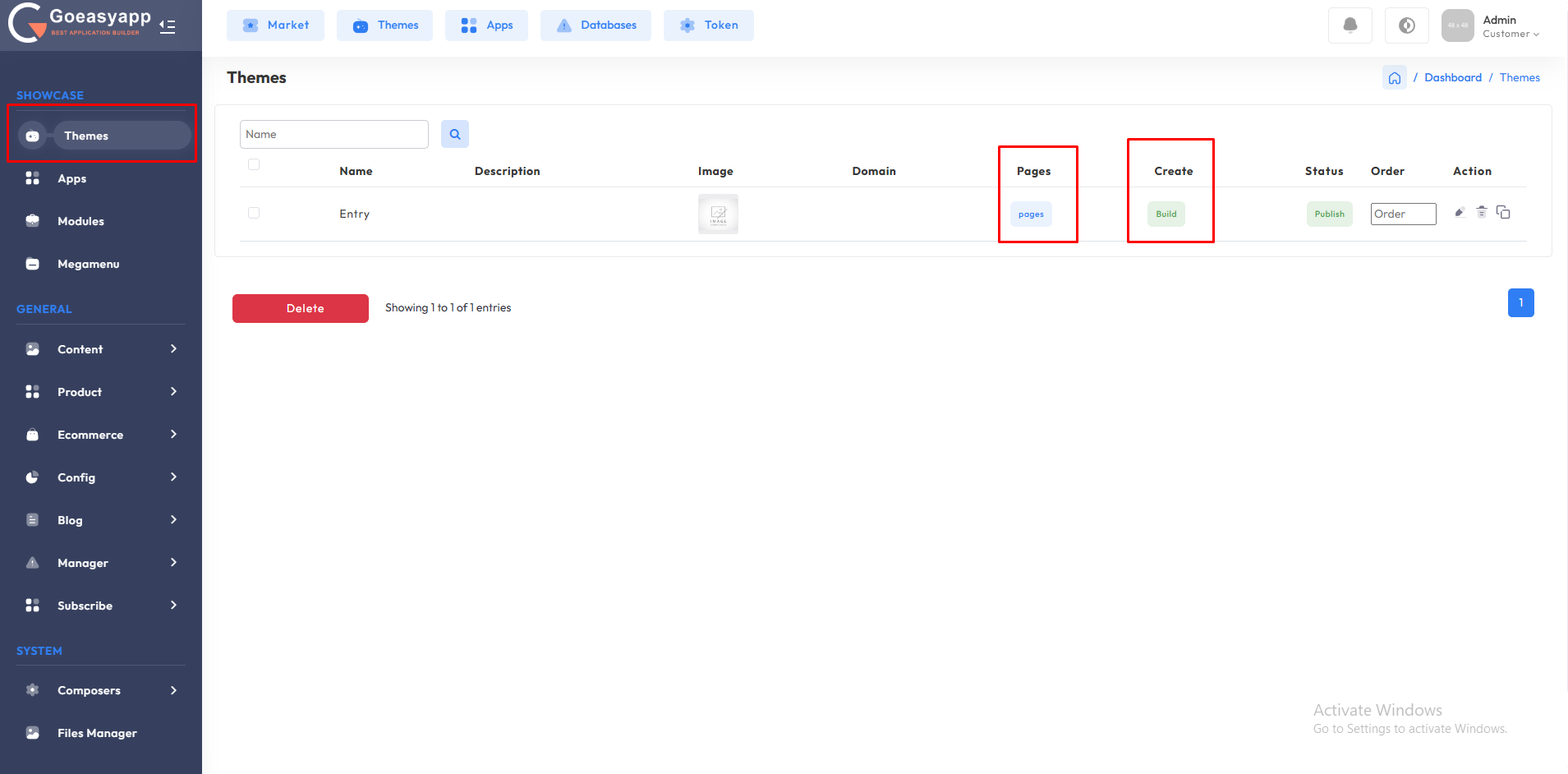The image size is (1568, 774).
Task: Select the Entry row checkbox
Action: pos(254,213)
